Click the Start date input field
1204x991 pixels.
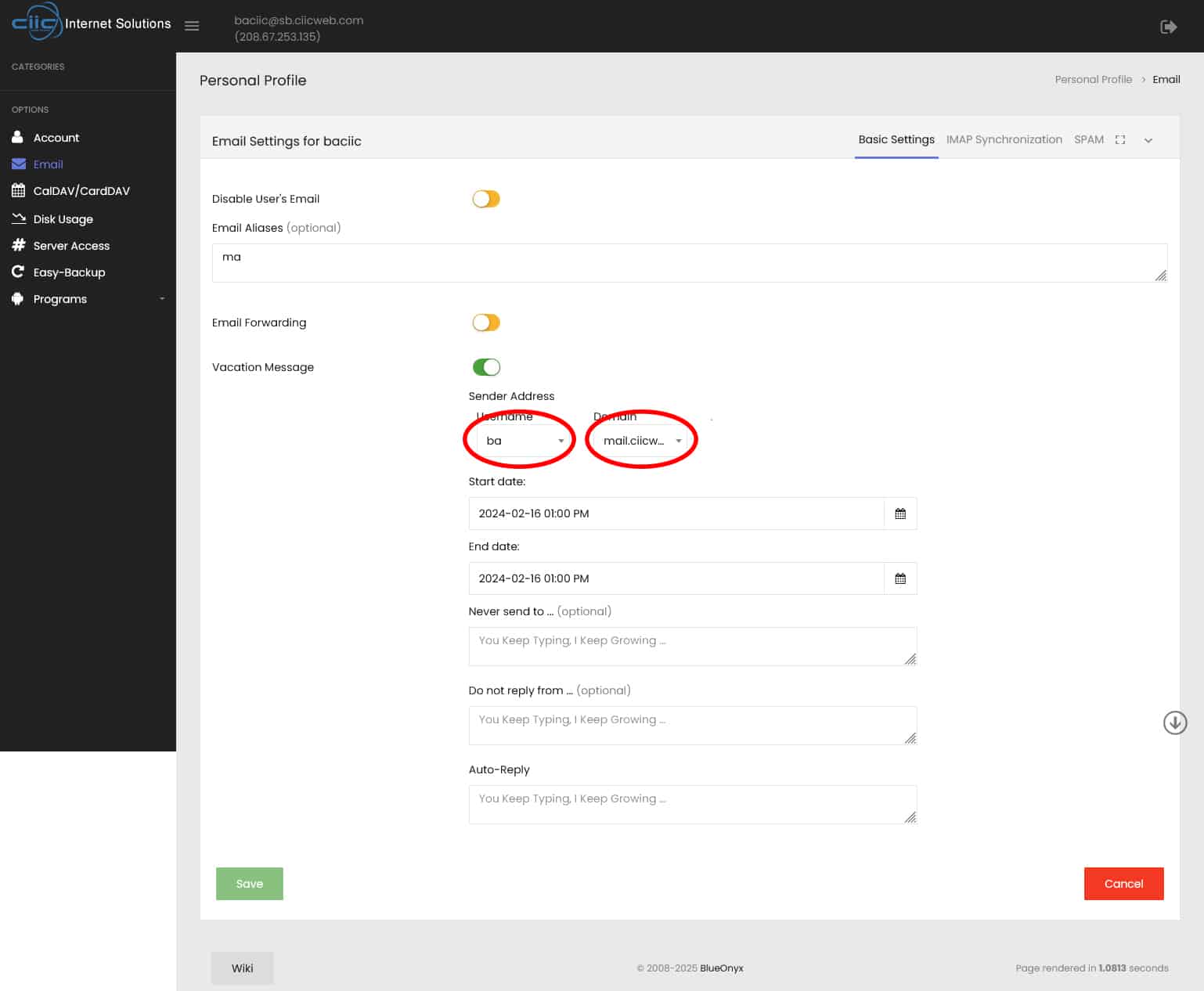pos(676,514)
